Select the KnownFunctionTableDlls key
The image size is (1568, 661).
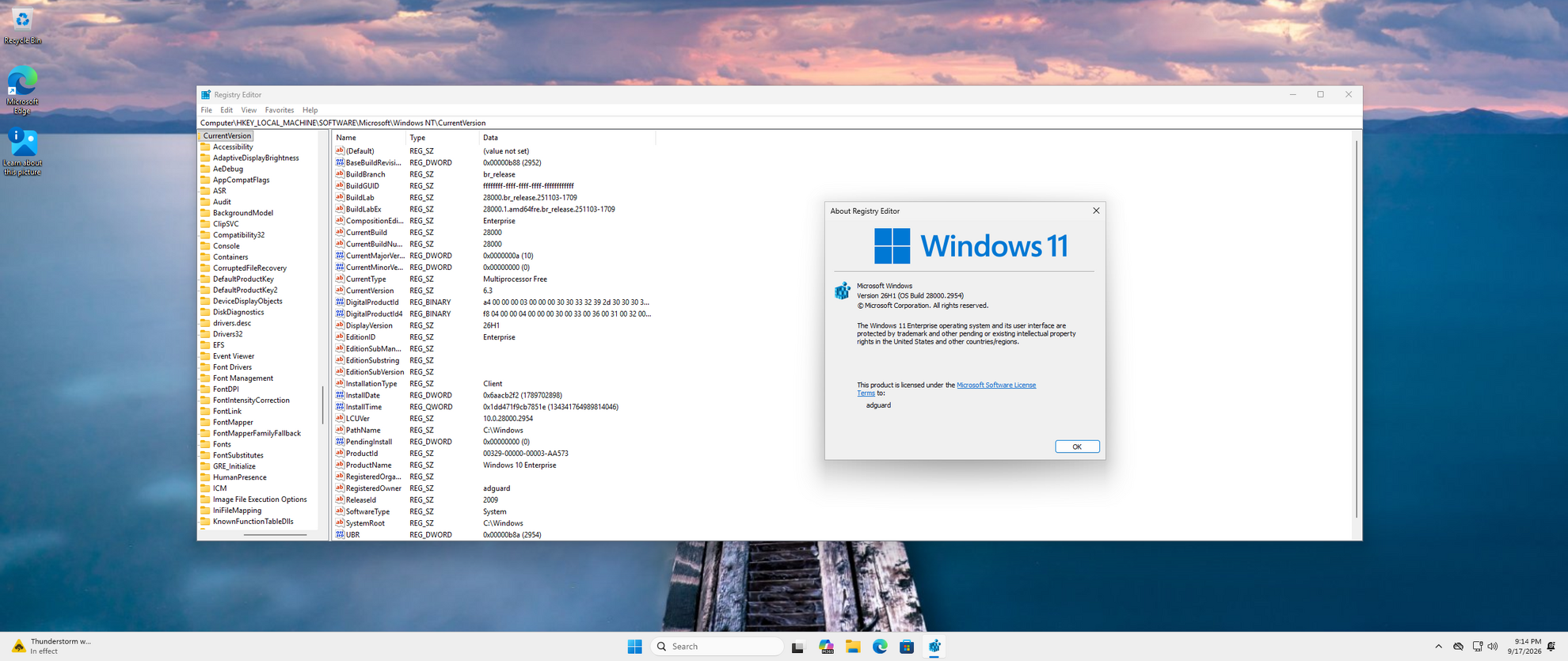tap(253, 522)
